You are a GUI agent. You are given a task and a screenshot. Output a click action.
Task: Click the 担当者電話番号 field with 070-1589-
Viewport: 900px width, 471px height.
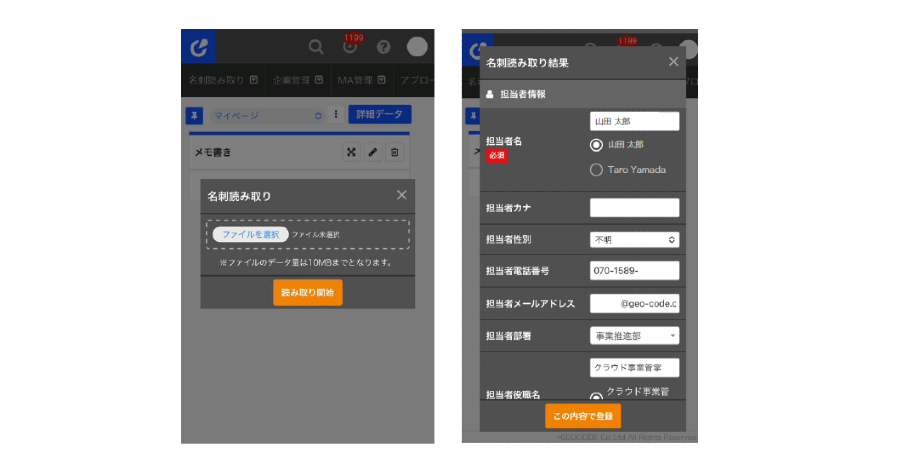coord(634,271)
